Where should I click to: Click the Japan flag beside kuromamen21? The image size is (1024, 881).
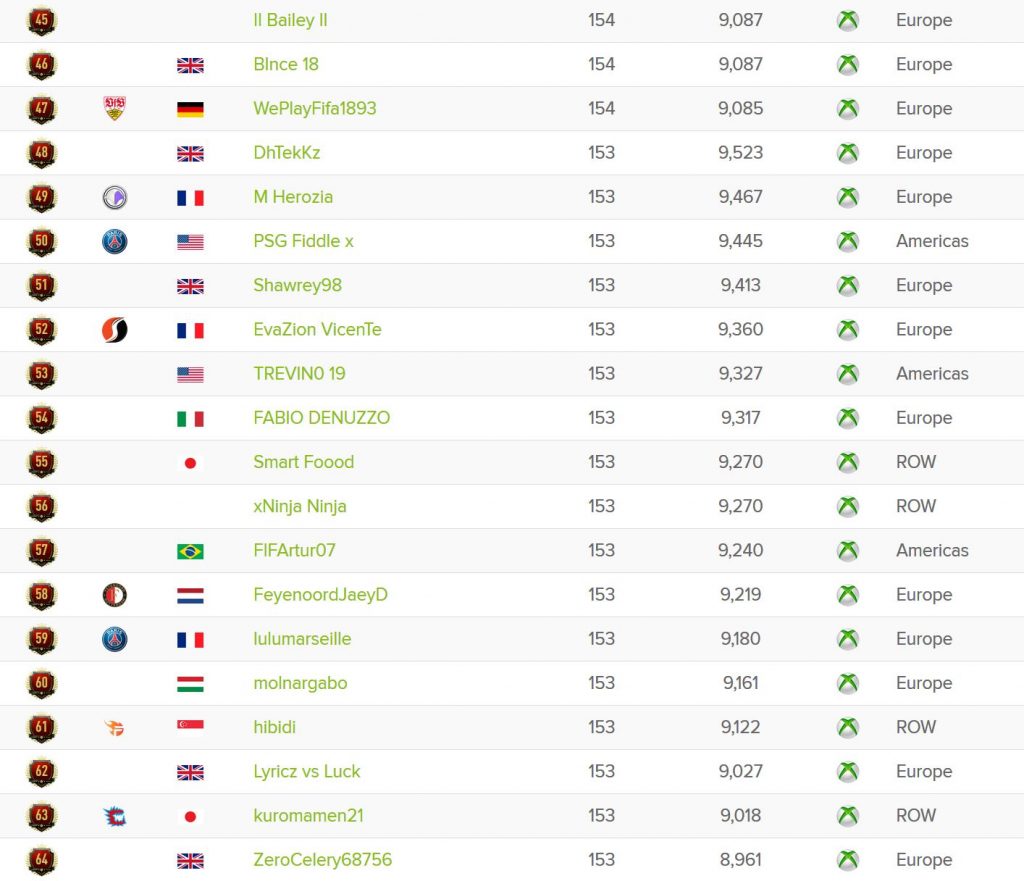pyautogui.click(x=190, y=816)
